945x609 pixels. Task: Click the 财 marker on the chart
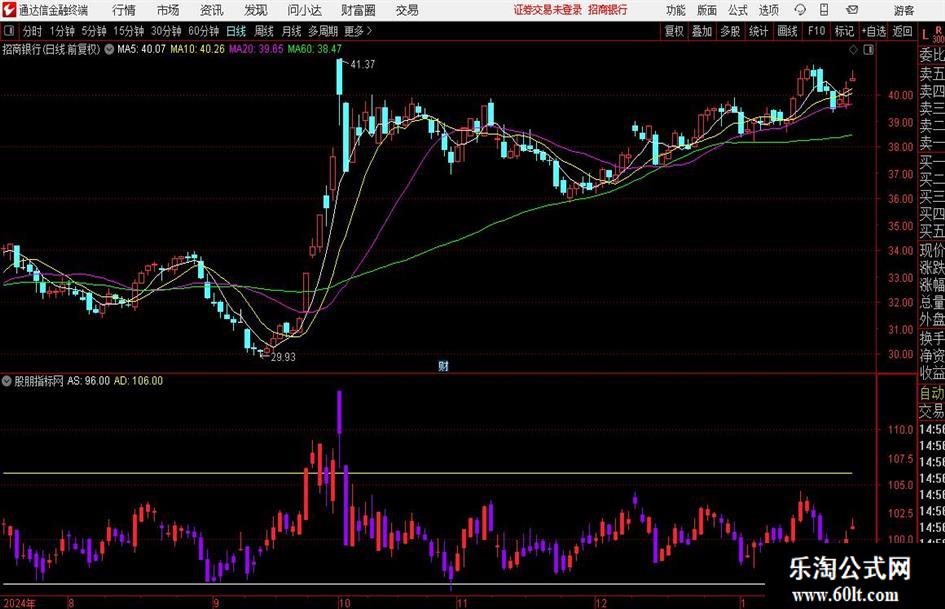tap(443, 366)
